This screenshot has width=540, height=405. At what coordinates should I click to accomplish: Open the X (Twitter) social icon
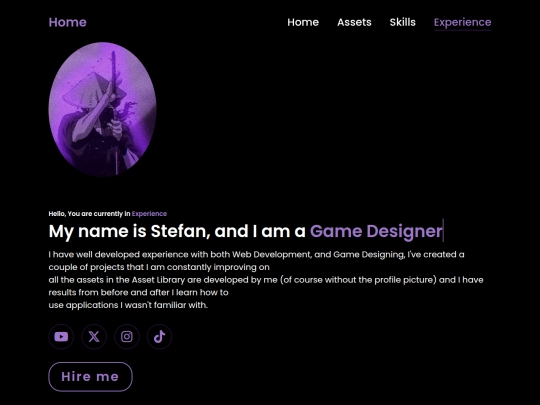[x=94, y=336]
